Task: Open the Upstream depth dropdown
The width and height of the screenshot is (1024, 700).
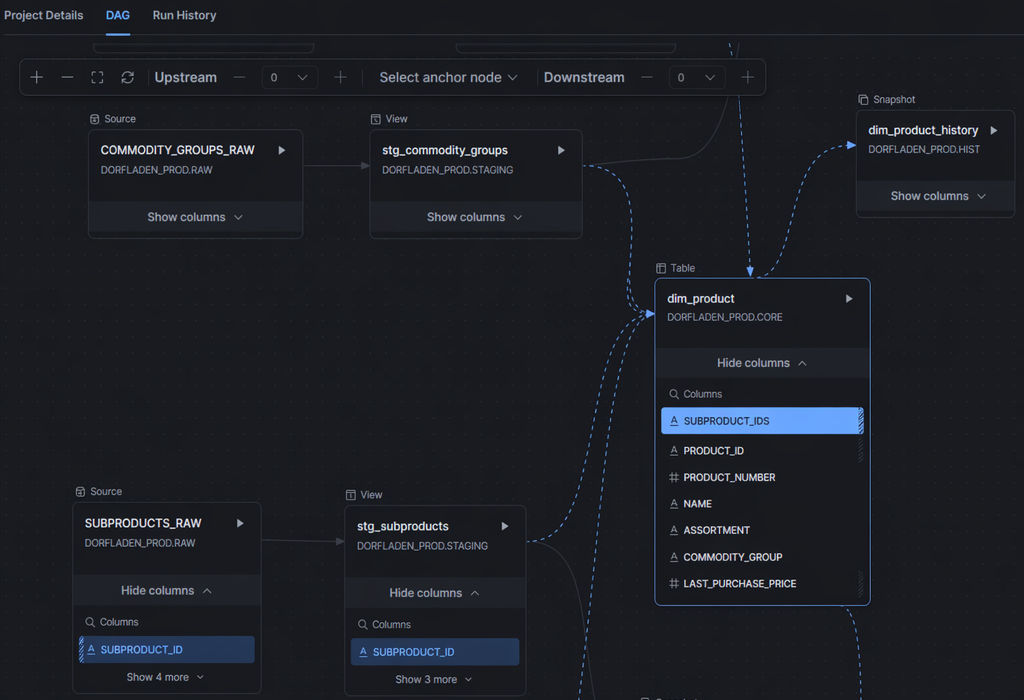Action: click(x=289, y=78)
